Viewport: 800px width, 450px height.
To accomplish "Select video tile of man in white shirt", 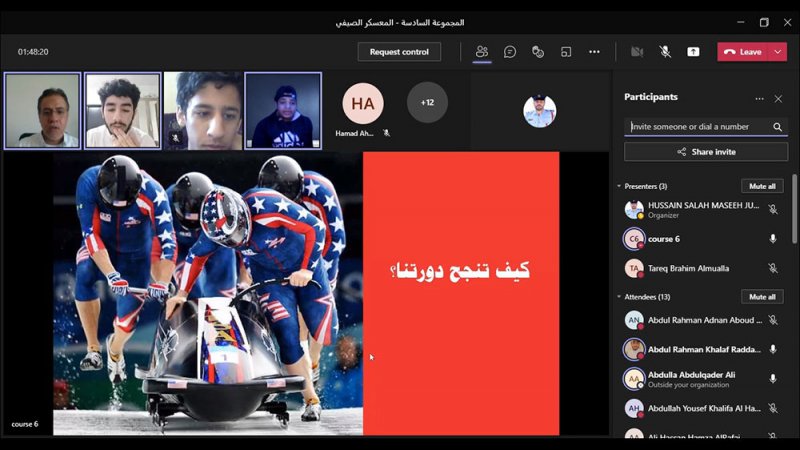I will (x=42, y=111).
